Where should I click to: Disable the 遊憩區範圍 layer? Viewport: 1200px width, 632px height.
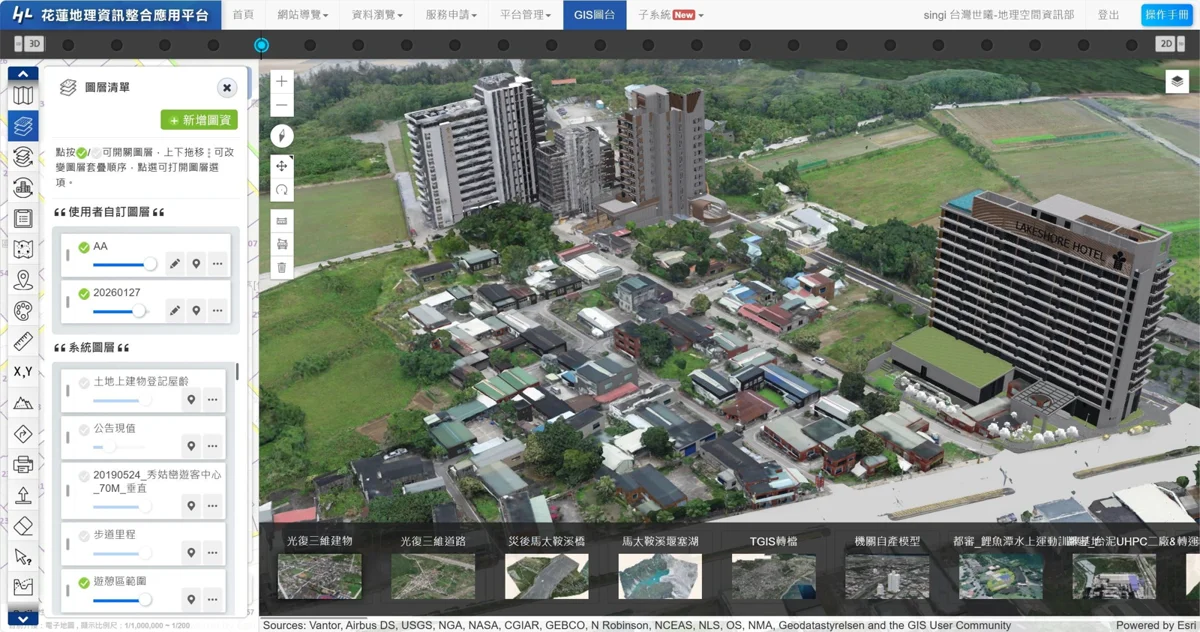click(x=84, y=582)
